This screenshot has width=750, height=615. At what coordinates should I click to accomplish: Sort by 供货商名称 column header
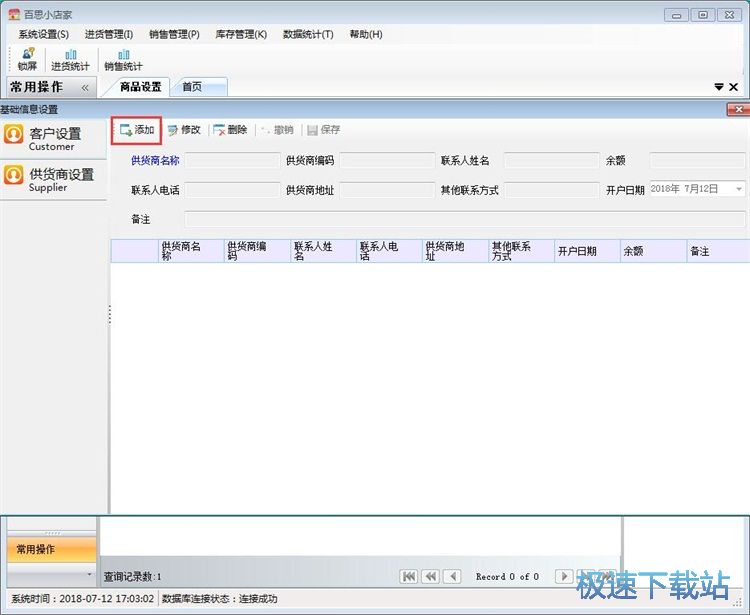[191, 251]
